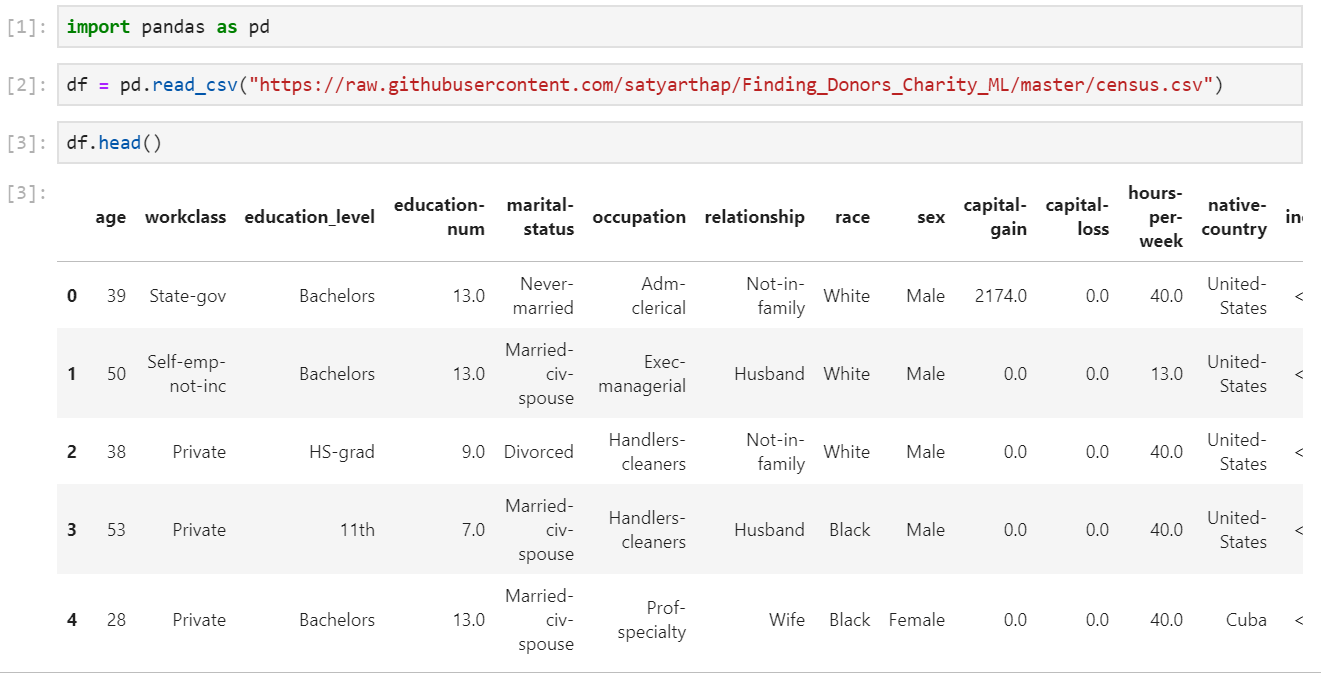Click the cell prompt labeled [1]
The image size is (1321, 673).
[x=25, y=27]
